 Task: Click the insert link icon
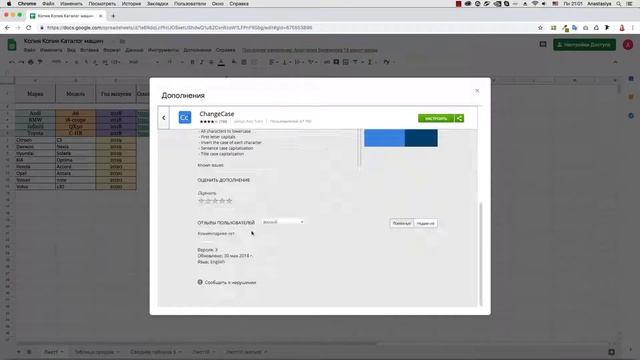click(327, 62)
